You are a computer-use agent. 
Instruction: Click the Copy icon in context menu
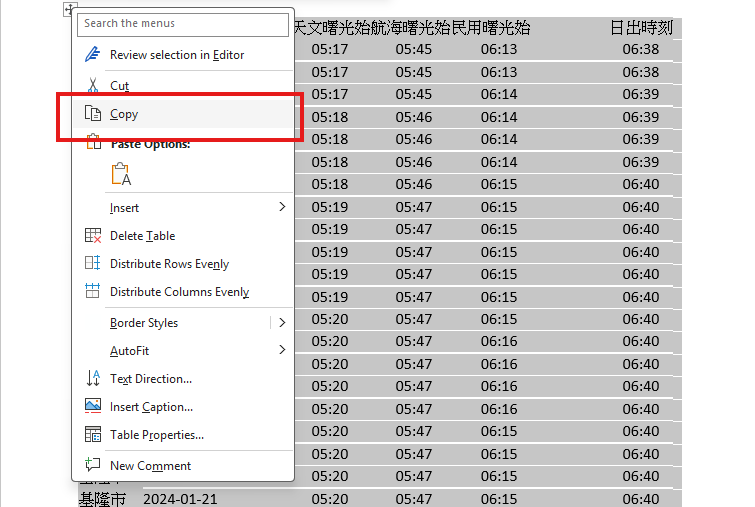tap(93, 114)
